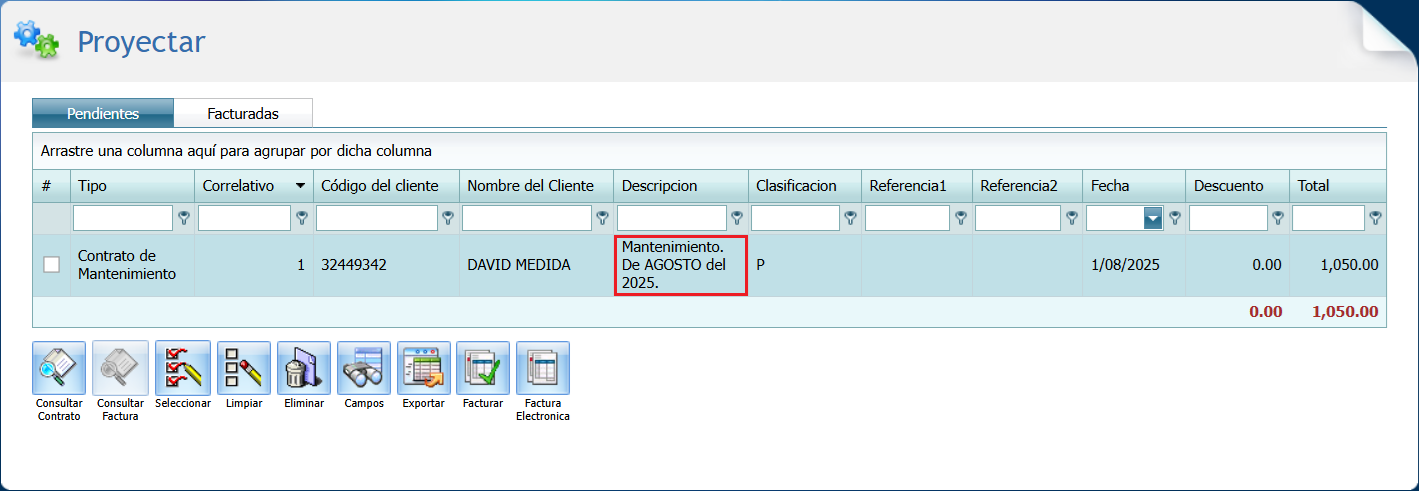Open the Campos binoculars tool
Image resolution: width=1419 pixels, height=491 pixels.
pyautogui.click(x=363, y=368)
